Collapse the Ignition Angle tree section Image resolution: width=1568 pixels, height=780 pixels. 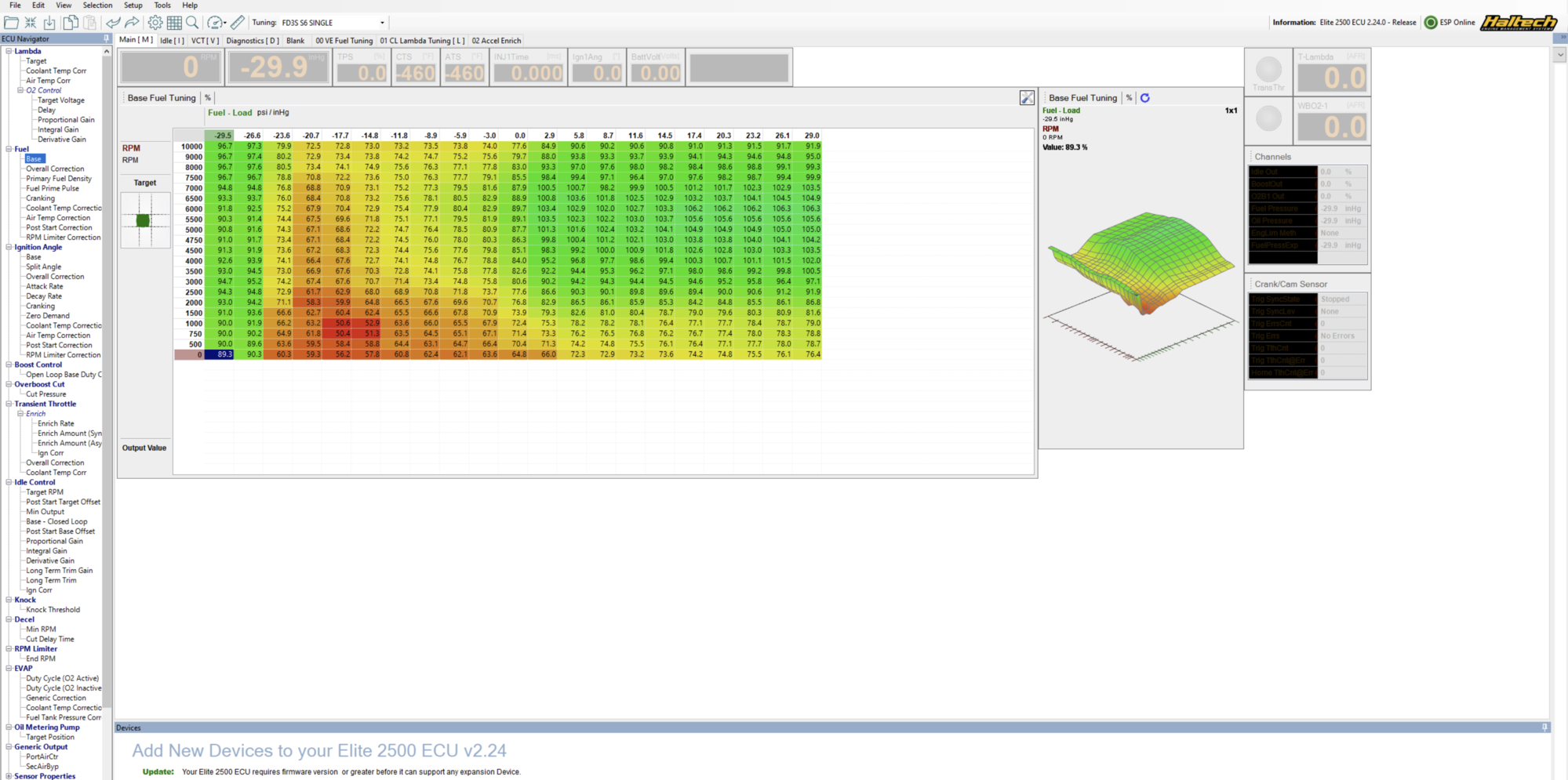click(9, 247)
